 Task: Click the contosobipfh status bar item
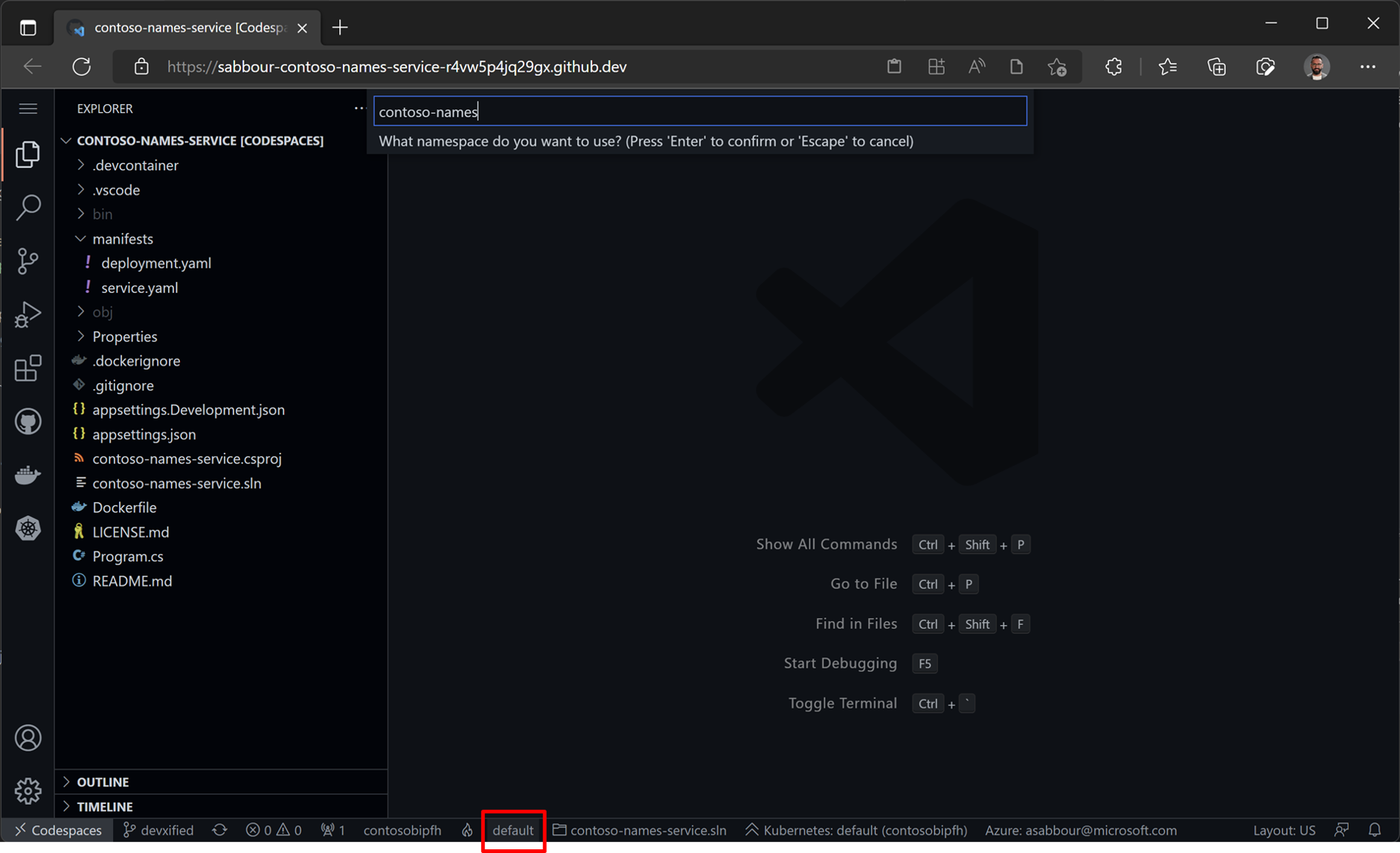(x=402, y=830)
